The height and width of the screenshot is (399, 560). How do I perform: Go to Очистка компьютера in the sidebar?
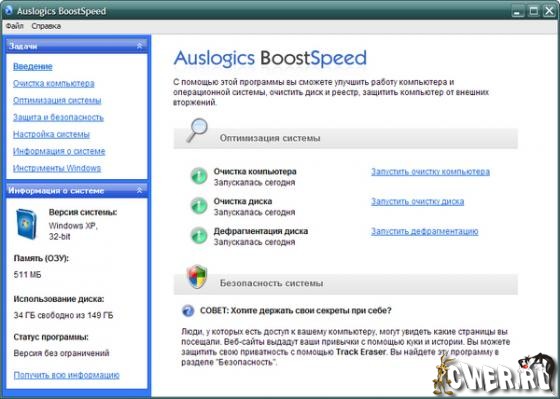point(54,83)
